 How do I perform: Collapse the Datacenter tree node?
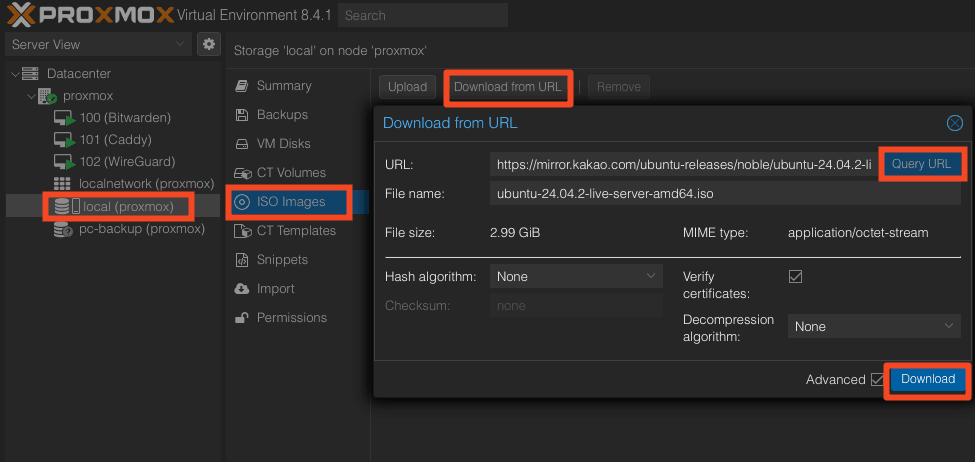15,73
